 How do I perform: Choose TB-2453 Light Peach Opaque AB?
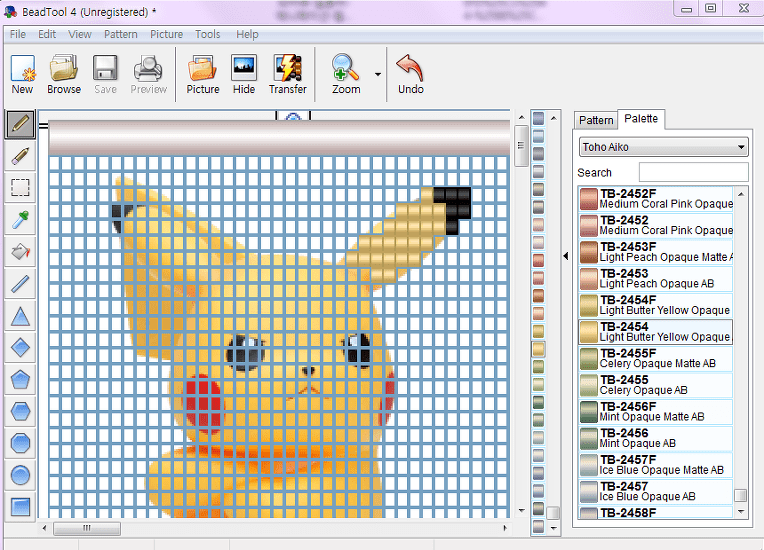(x=656, y=278)
